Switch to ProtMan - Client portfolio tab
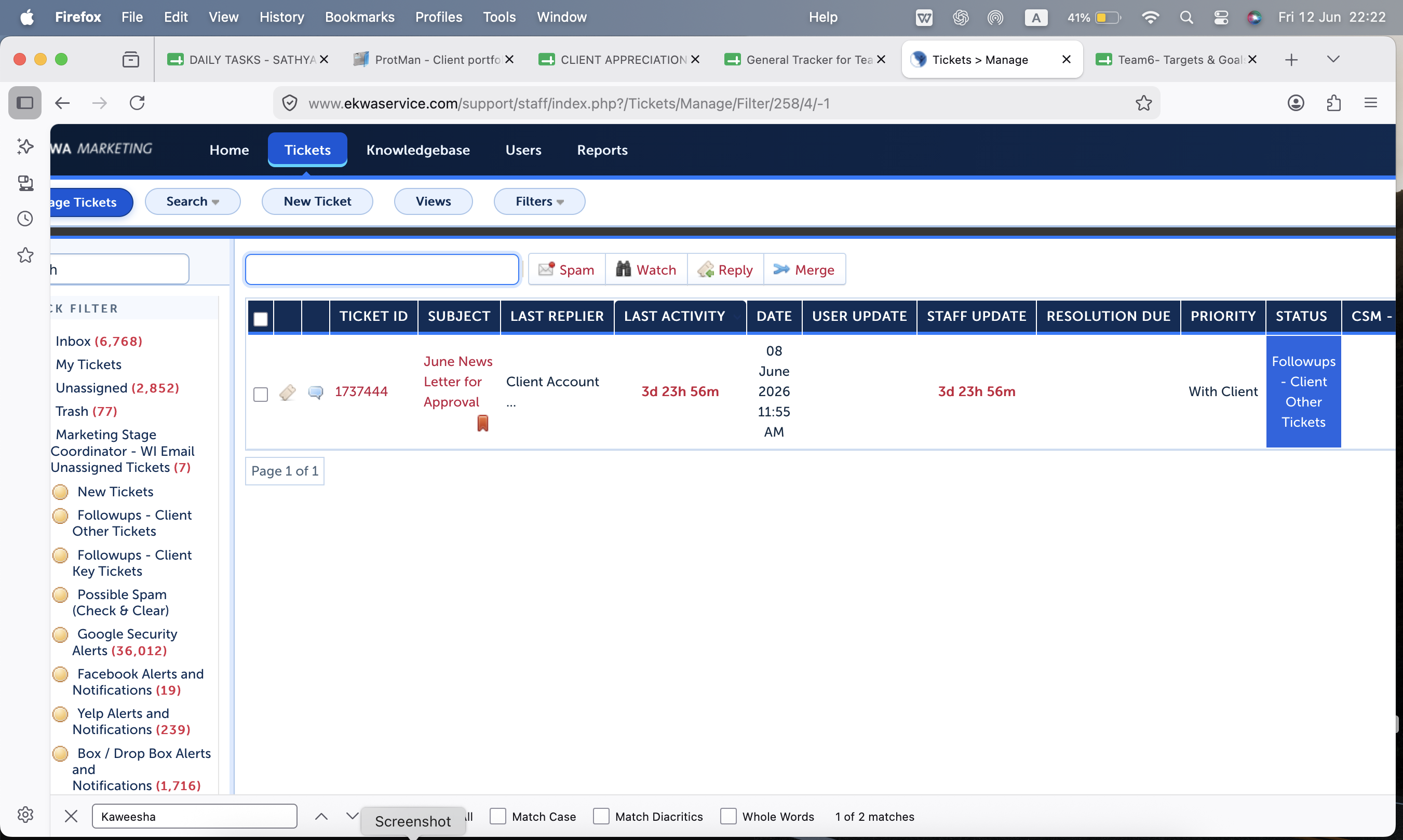The height and width of the screenshot is (840, 1403). tap(433, 59)
